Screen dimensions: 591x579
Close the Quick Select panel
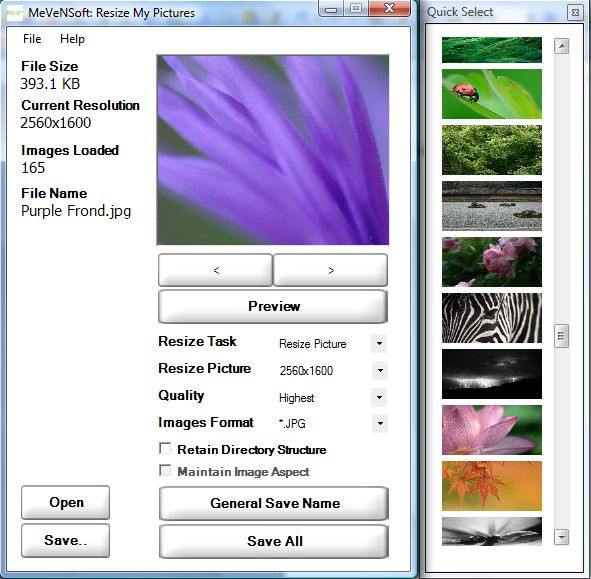575,12
